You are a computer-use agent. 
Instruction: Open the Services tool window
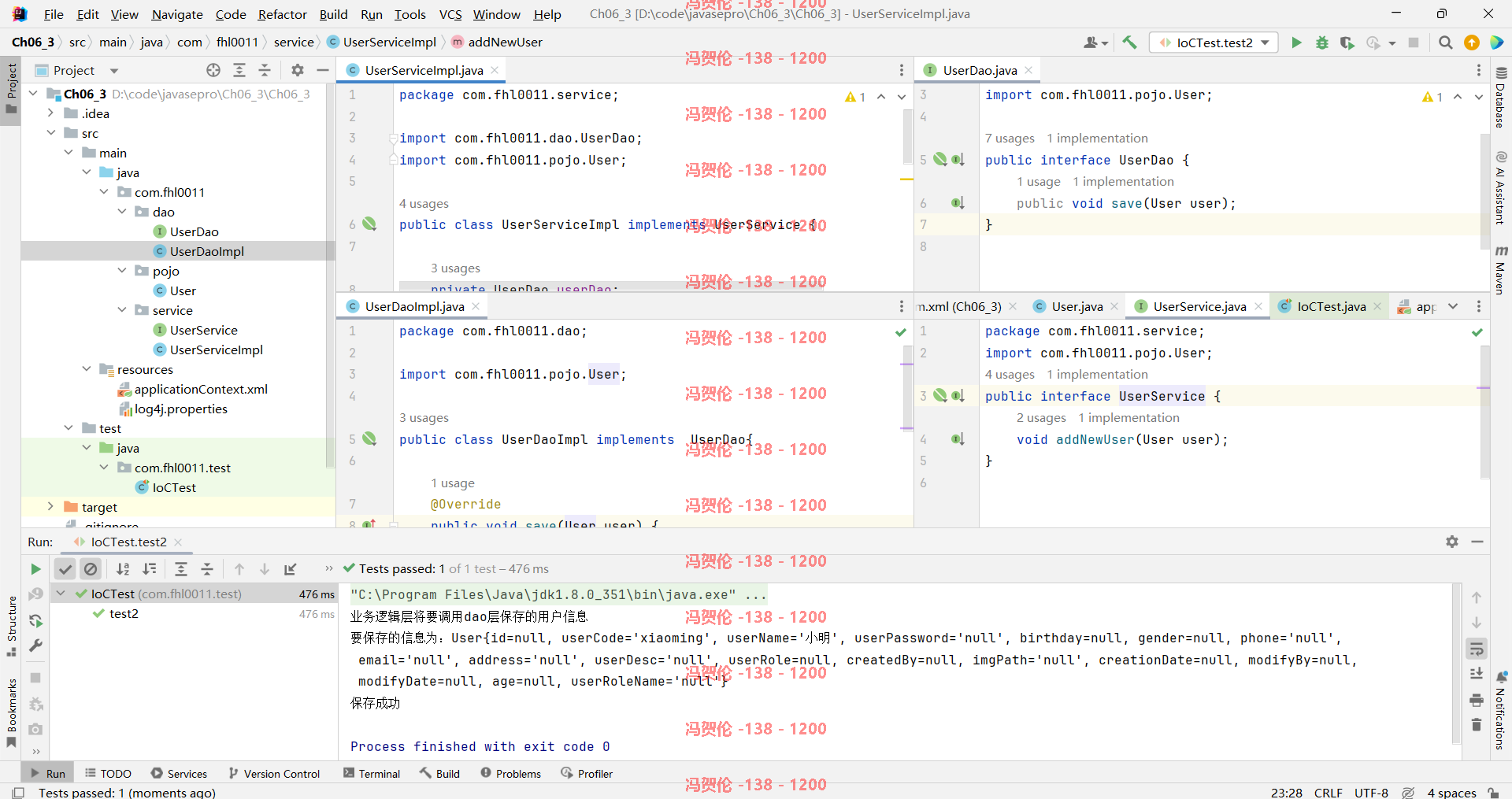click(179, 774)
